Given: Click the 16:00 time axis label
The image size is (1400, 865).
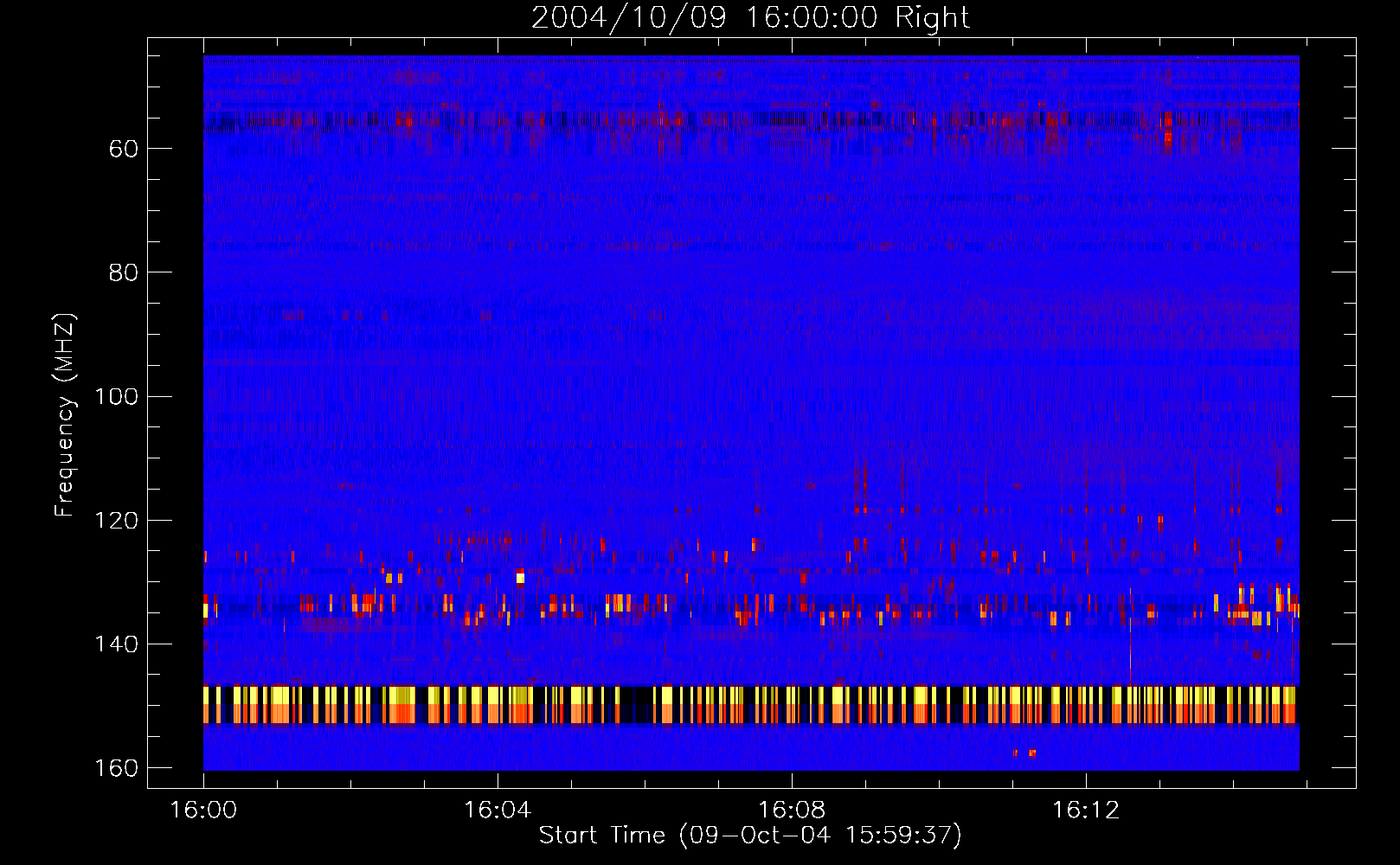Looking at the screenshot, I should click(203, 811).
